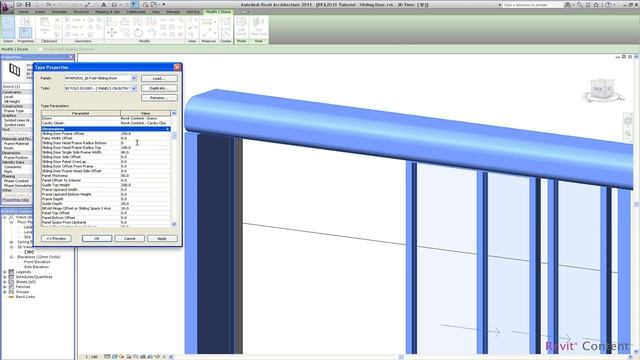Expand the Sheets (all) node
The height and width of the screenshot is (360, 640).
click(x=5, y=282)
